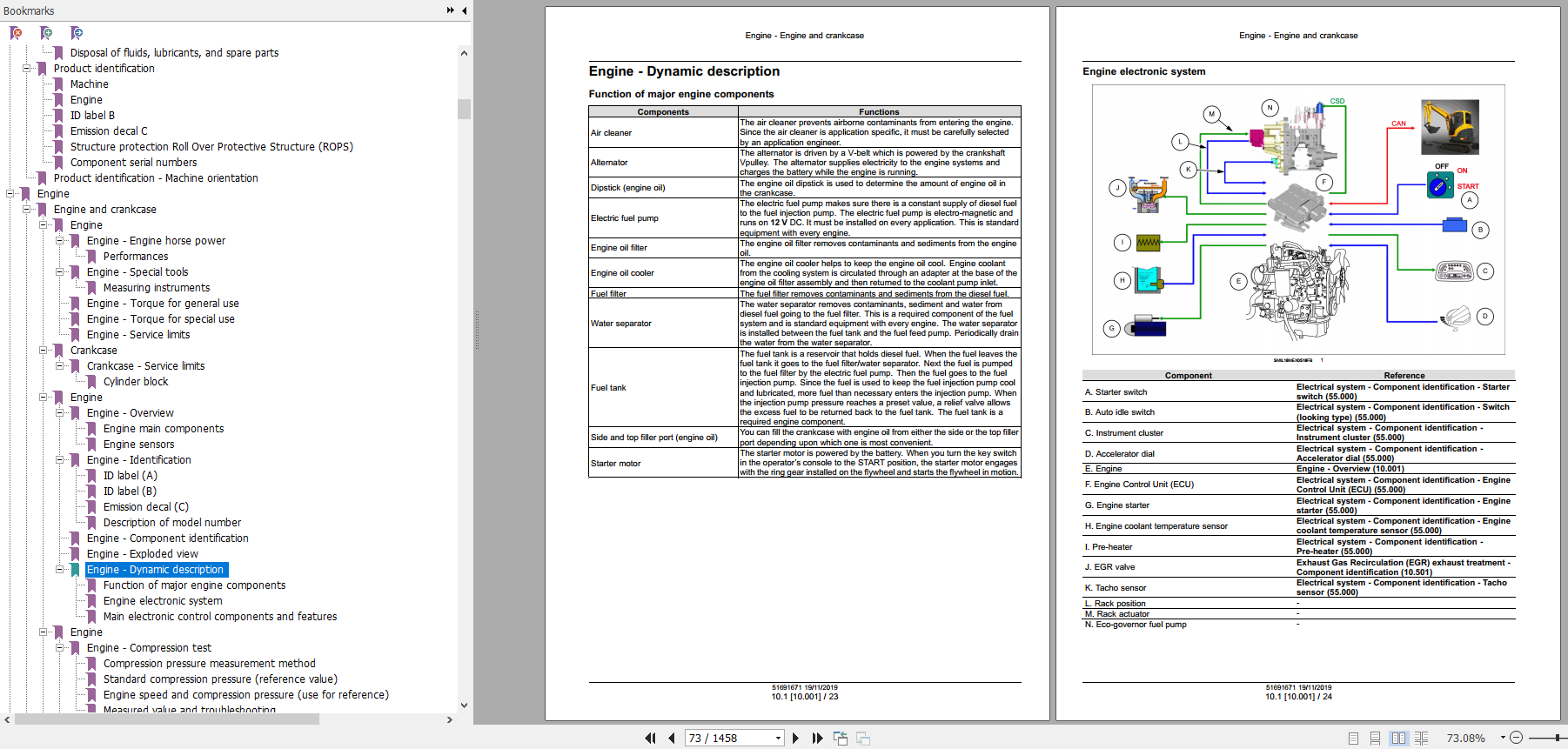Switch to single page view
Image resolution: width=1568 pixels, height=749 pixels.
coord(1353,738)
